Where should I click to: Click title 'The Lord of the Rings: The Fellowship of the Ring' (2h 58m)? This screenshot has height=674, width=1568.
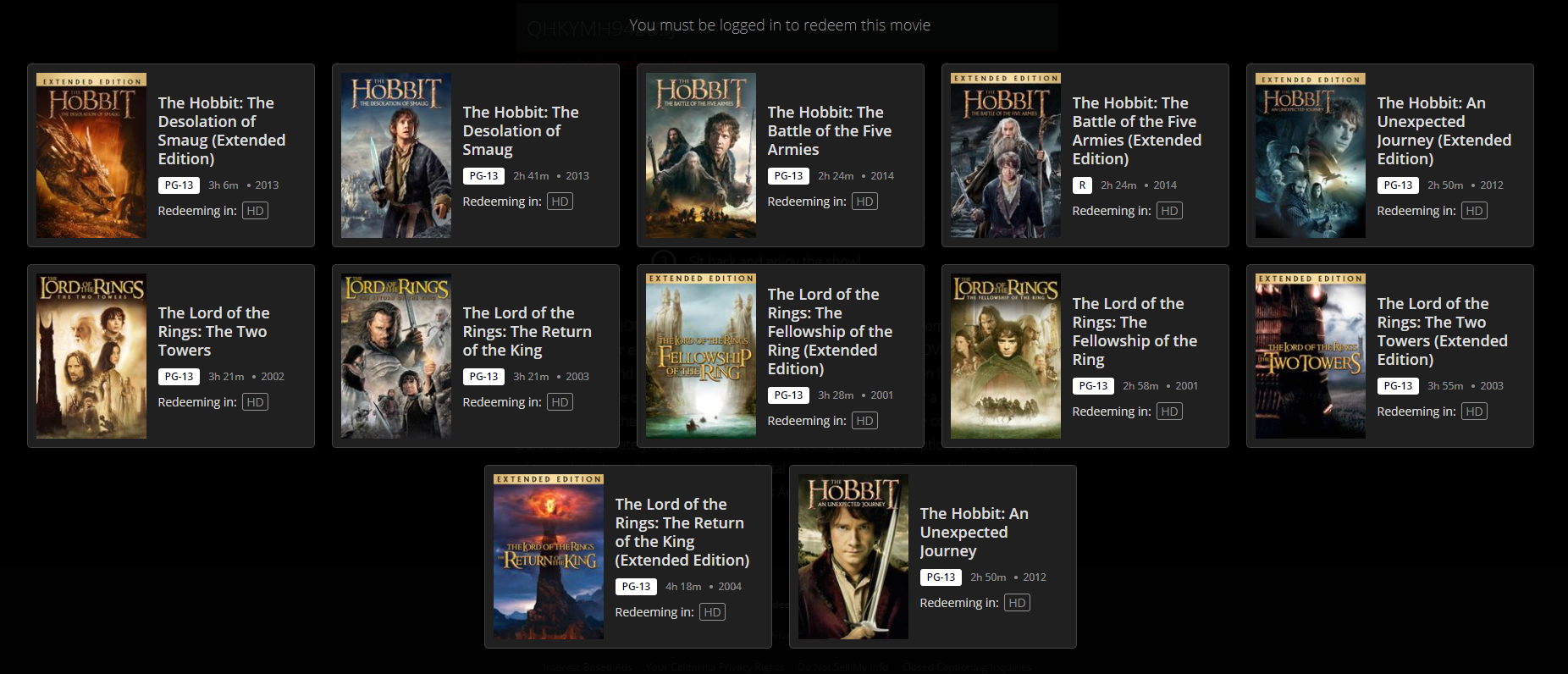click(x=1135, y=331)
